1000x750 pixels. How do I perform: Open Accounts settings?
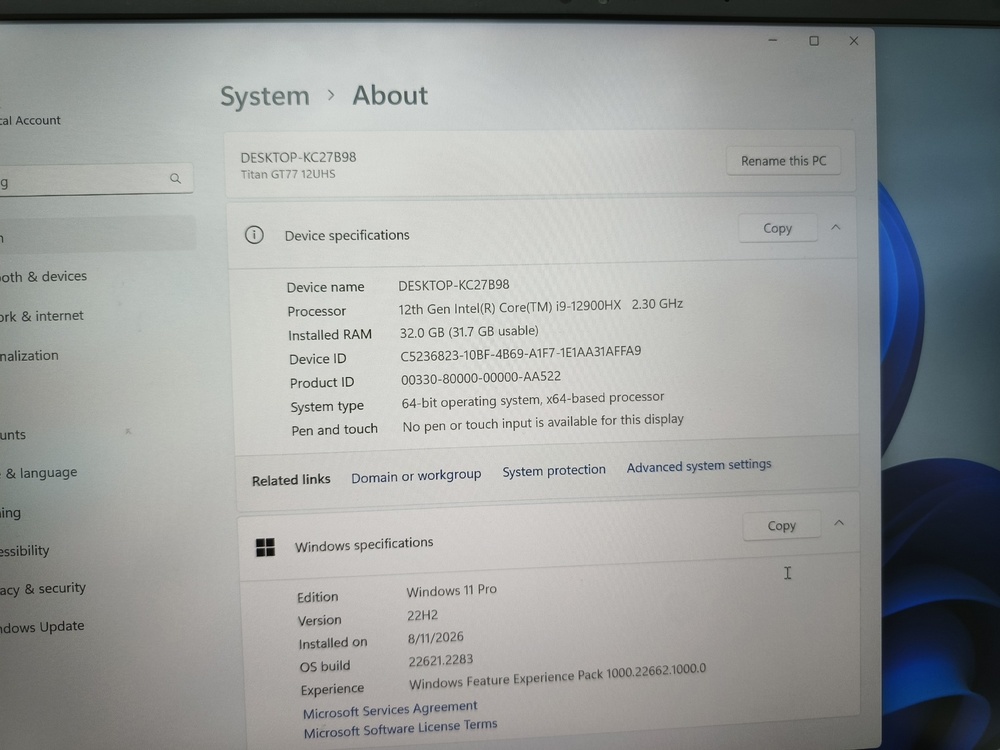[13, 435]
